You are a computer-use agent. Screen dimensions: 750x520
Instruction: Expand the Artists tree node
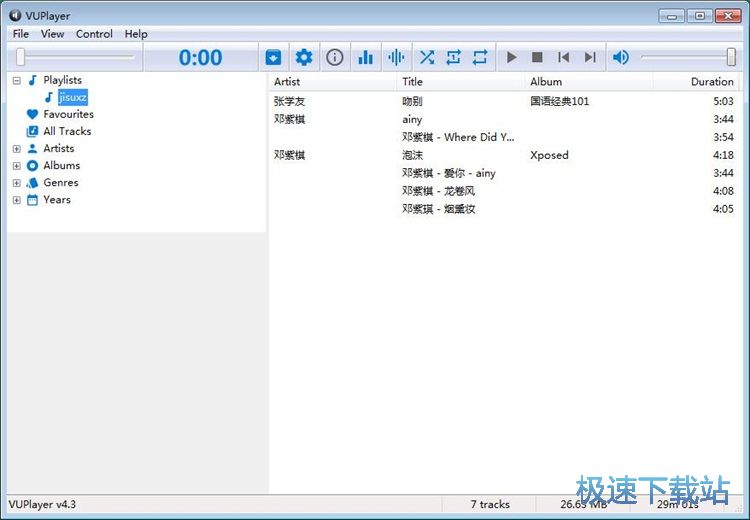pyautogui.click(x=17, y=149)
